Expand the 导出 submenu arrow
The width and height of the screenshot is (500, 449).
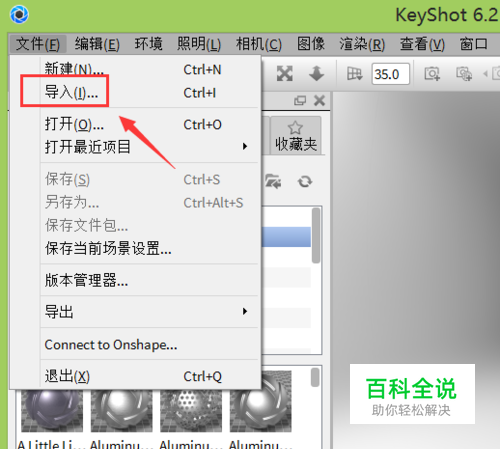245,311
